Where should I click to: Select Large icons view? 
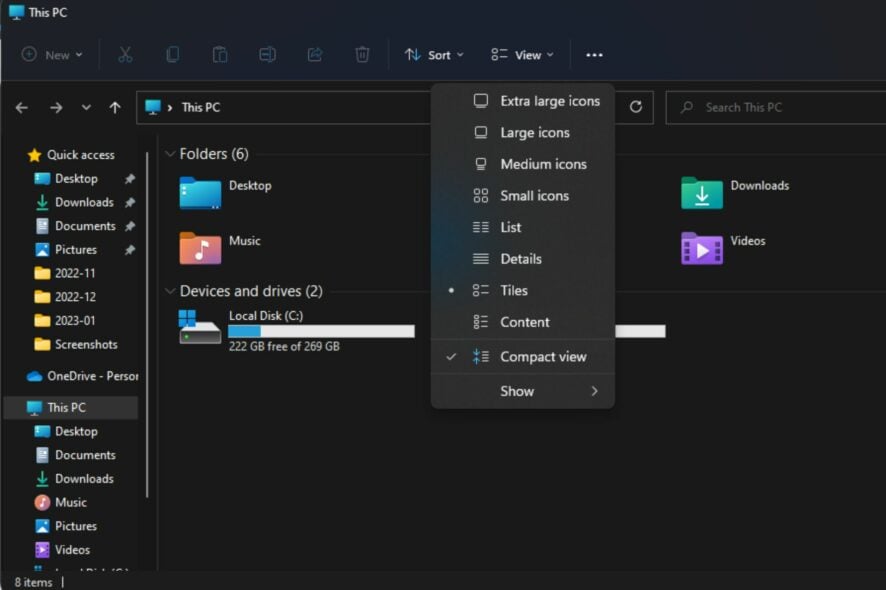tap(523, 133)
